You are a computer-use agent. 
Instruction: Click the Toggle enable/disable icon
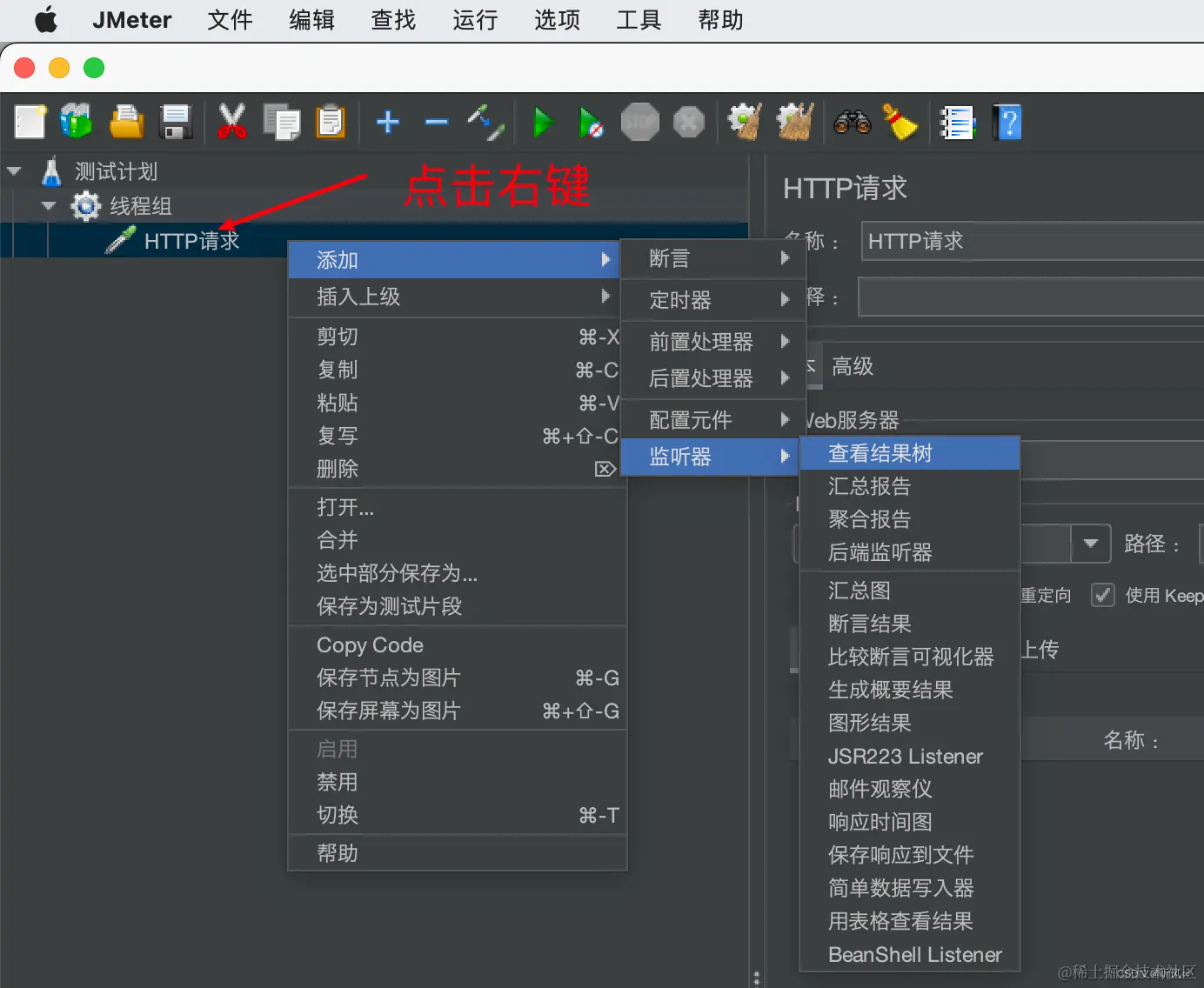pyautogui.click(x=485, y=123)
